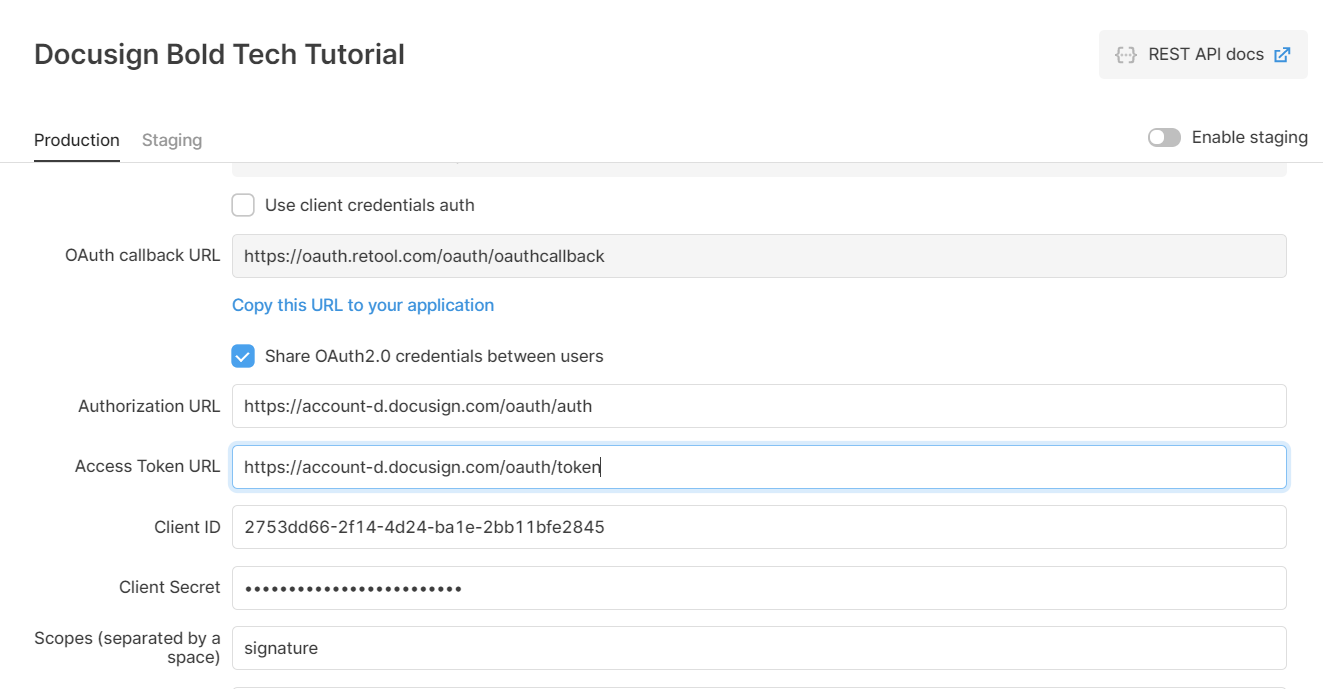Focus the Authorization URL input field
Screen dimensions: 1323x689
tap(759, 406)
